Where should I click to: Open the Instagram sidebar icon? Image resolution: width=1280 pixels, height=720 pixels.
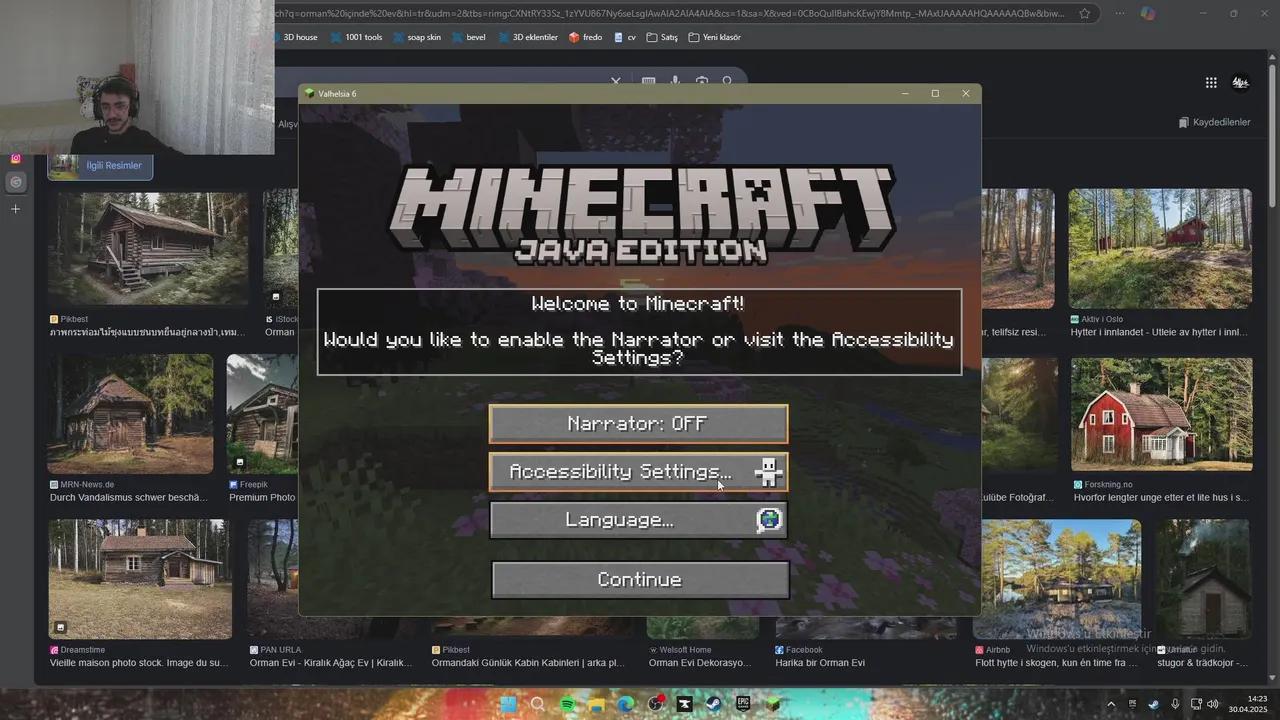15,159
